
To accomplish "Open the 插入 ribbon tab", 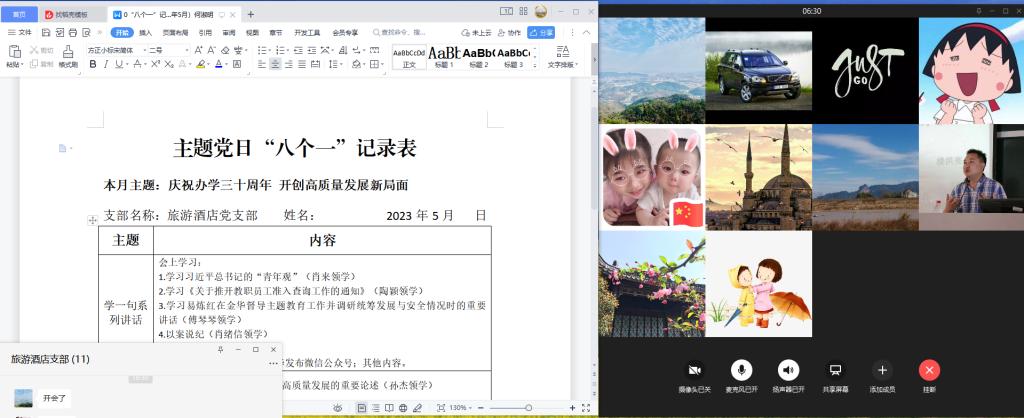I will (x=145, y=32).
